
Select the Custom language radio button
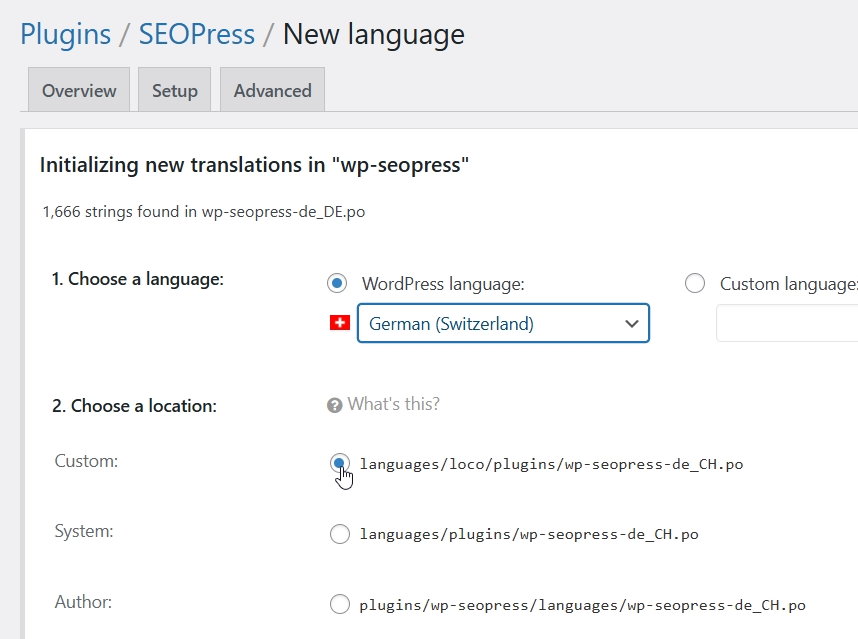pyautogui.click(x=695, y=284)
